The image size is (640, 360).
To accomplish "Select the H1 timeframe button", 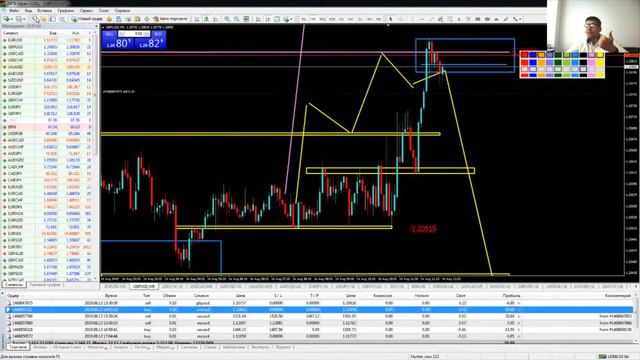I will (341, 19).
